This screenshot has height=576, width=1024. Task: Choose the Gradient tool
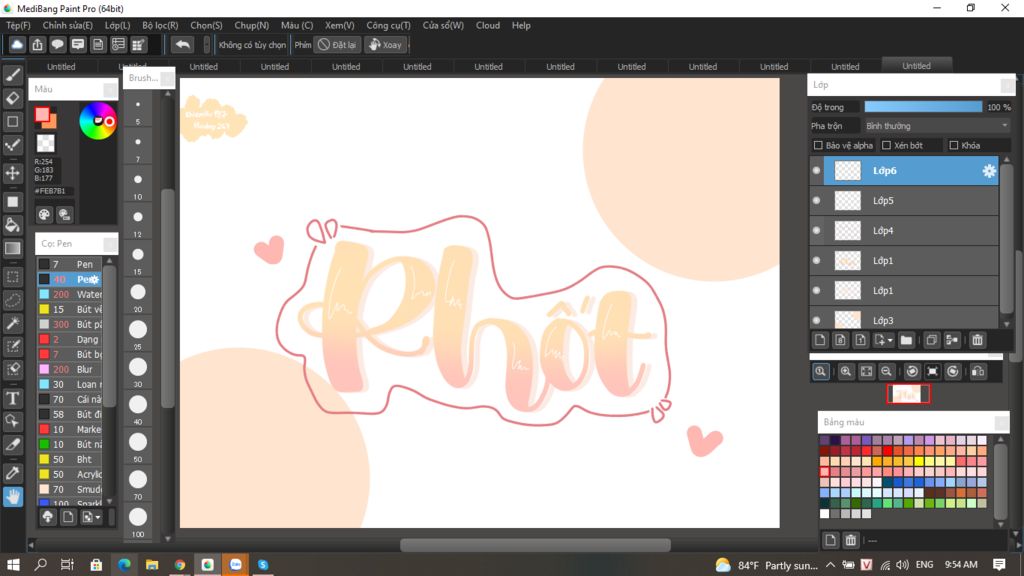click(12, 248)
